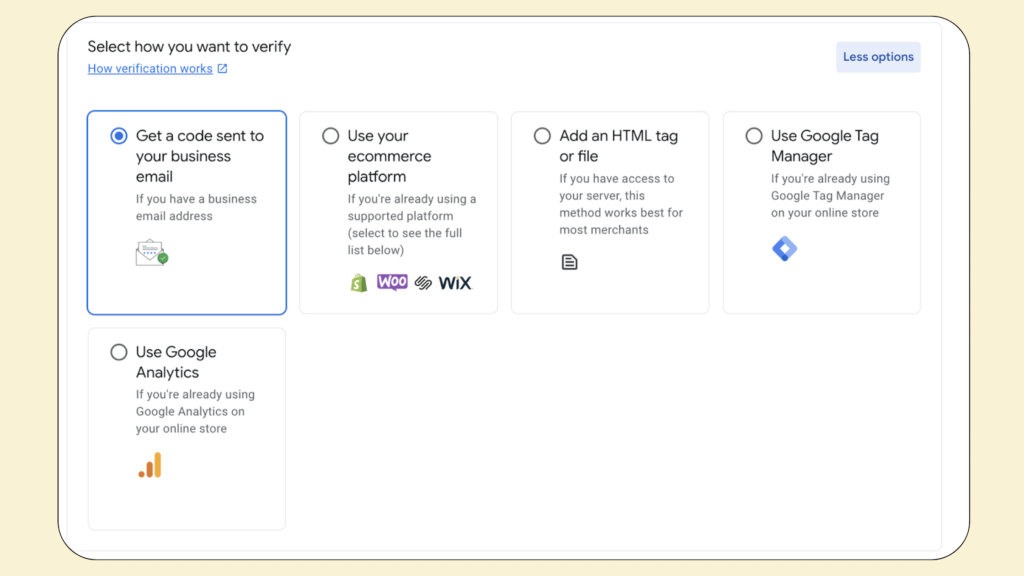1024x576 pixels.
Task: Click the 'Select how you want to verify' heading
Action: (189, 46)
